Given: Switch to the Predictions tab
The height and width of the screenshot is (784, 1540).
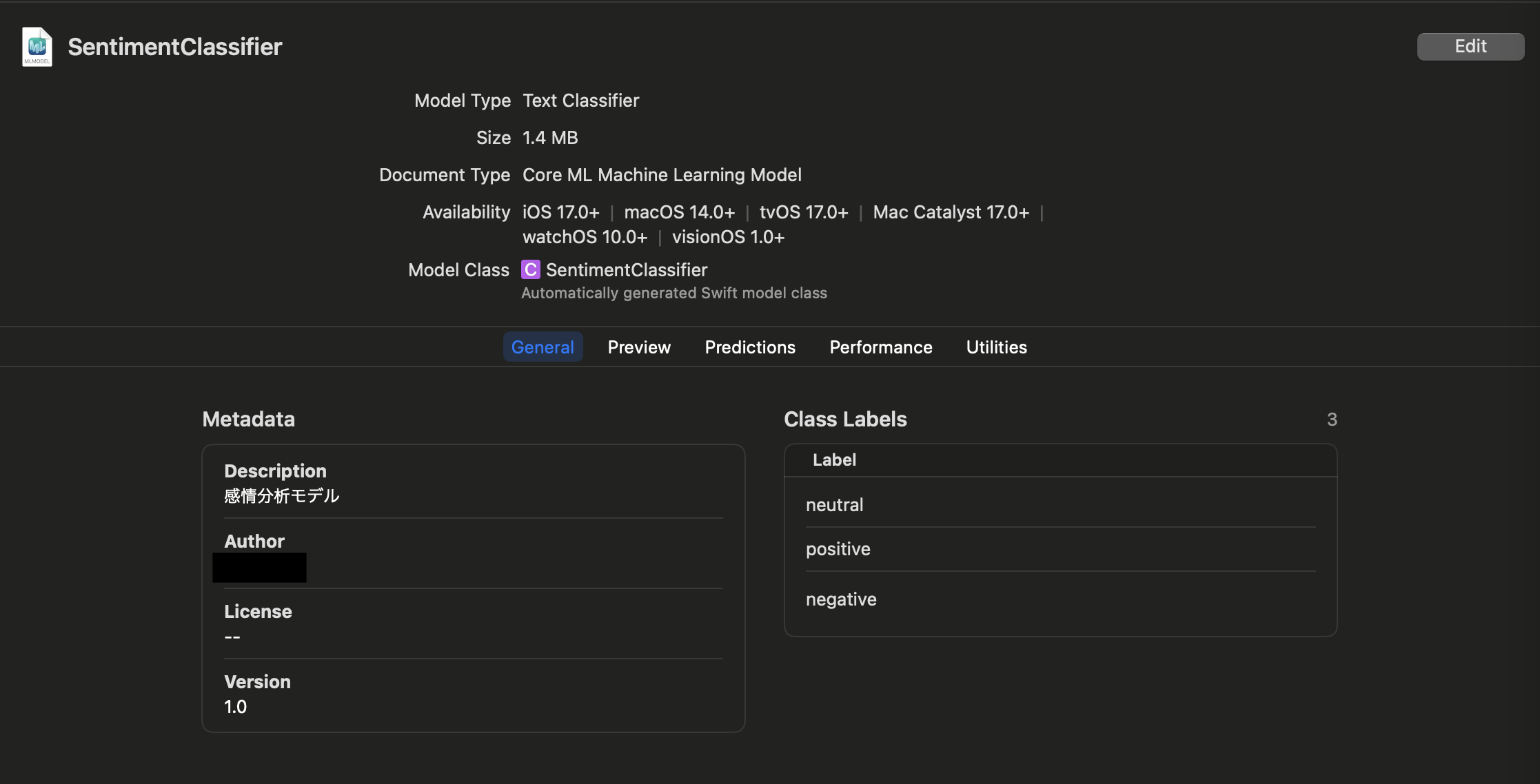Looking at the screenshot, I should (749, 347).
